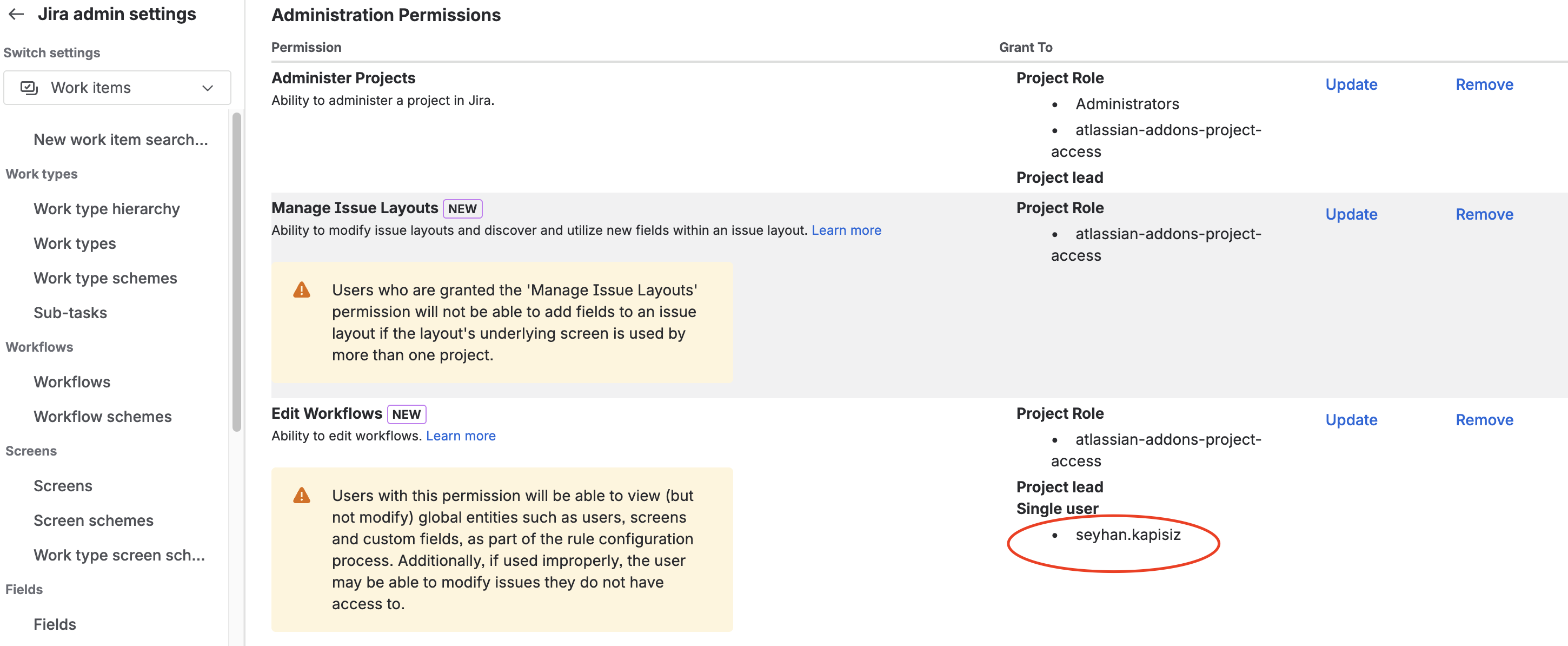Click the Fields section heading
The width and height of the screenshot is (1568, 646).
click(24, 589)
